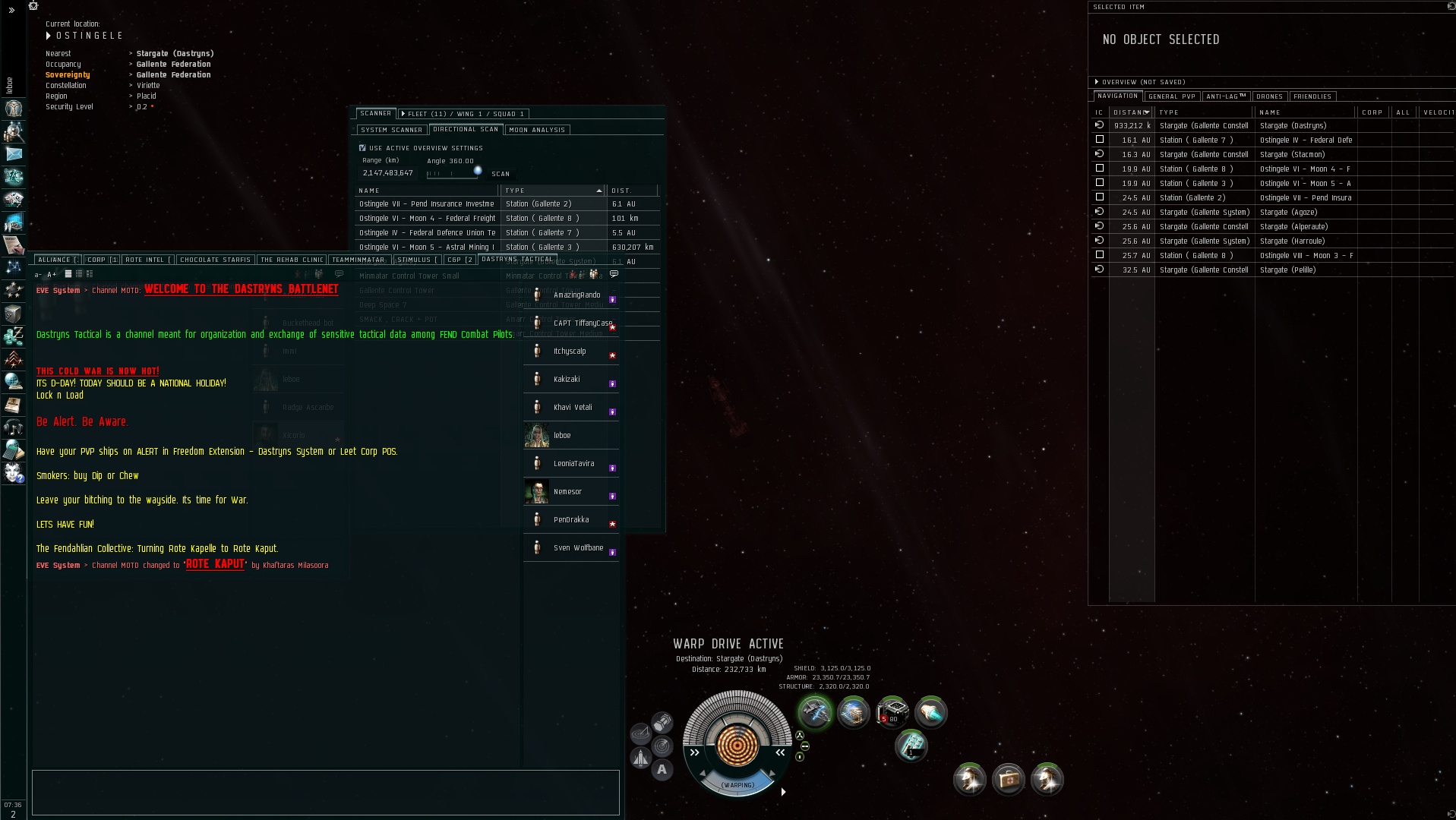Open Khavi Vetali in channel member list
The width and height of the screenshot is (1456, 820).
pos(571,408)
